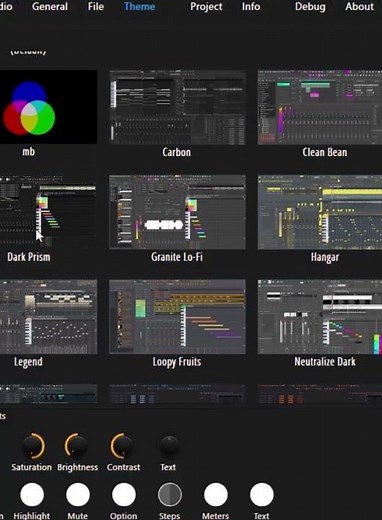The height and width of the screenshot is (520, 382).
Task: Click the Saturation knob
Action: (x=33, y=446)
